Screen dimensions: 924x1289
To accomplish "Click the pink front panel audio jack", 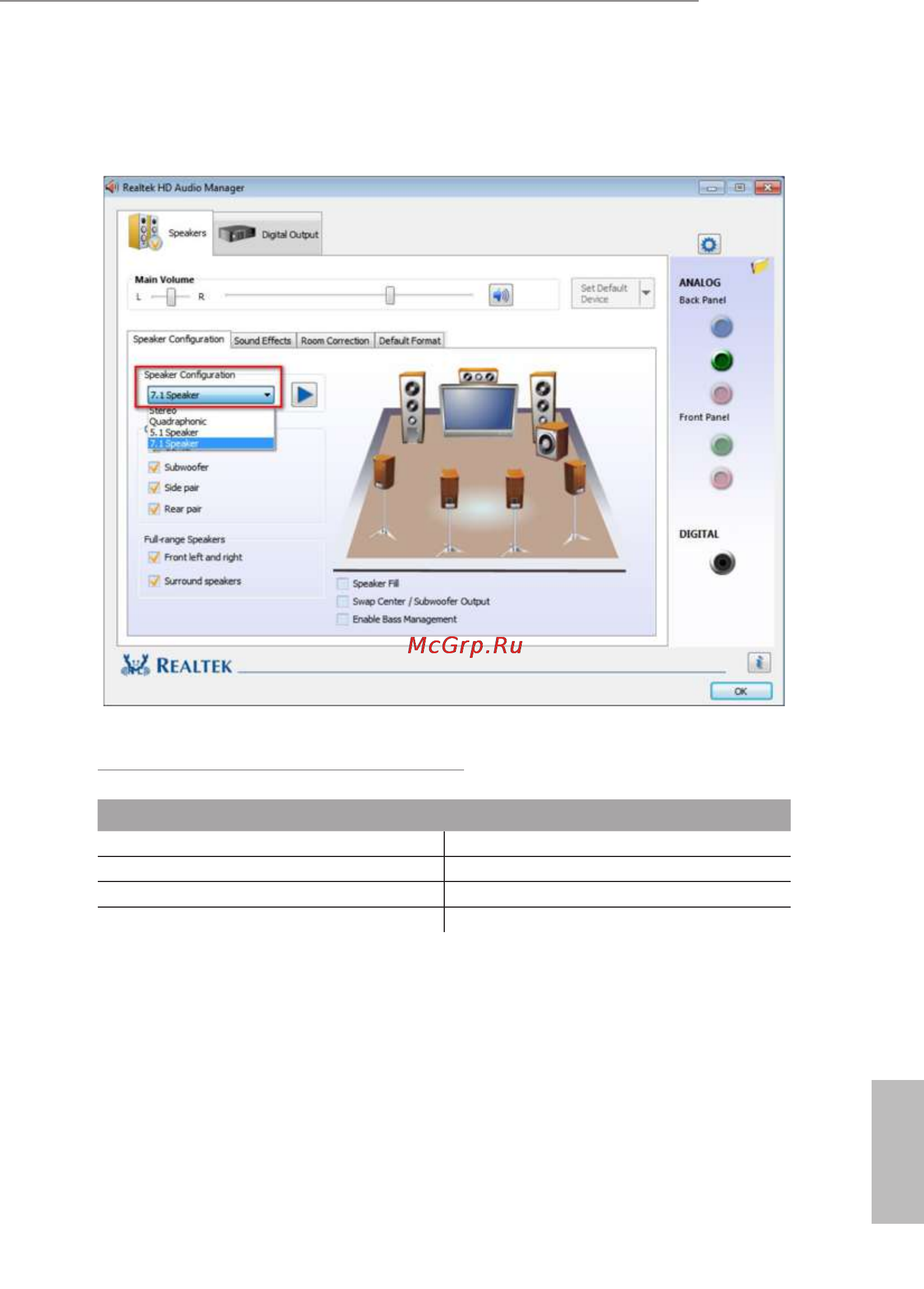I will coord(722,479).
